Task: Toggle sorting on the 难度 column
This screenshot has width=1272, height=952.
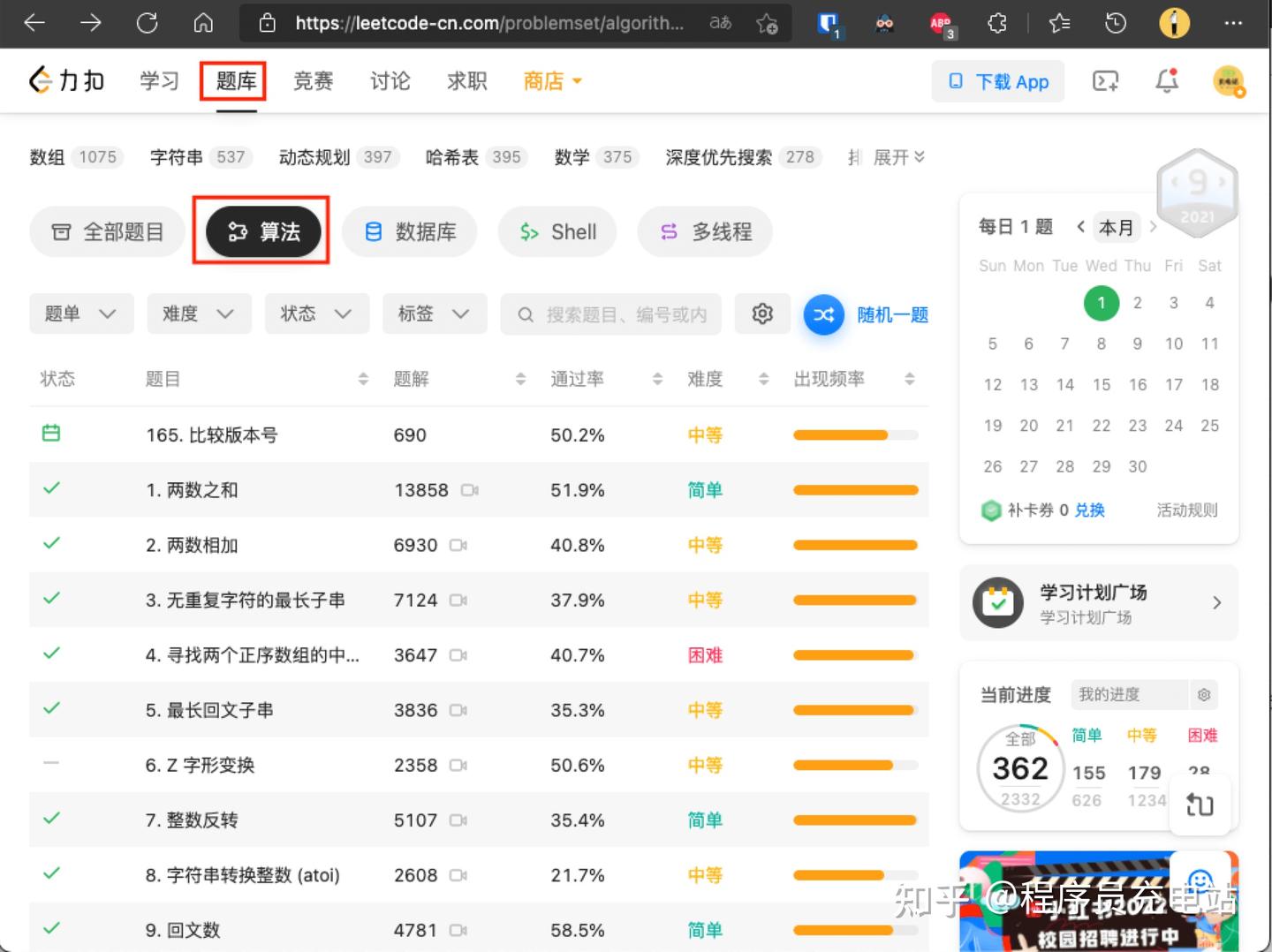Action: [x=763, y=379]
